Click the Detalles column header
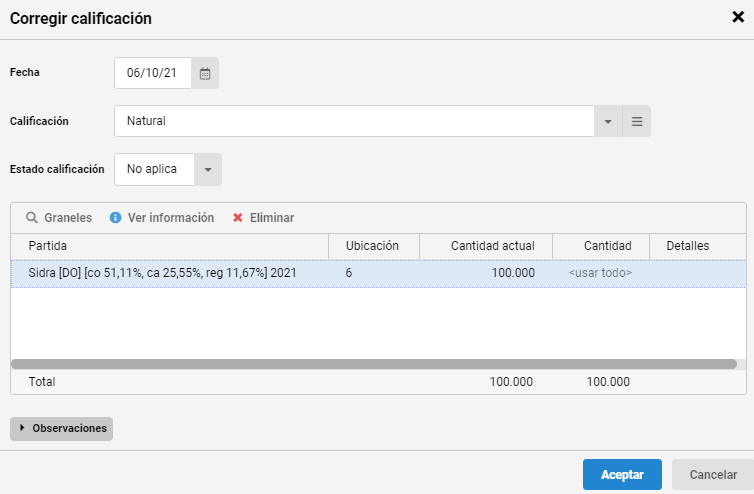This screenshot has height=494, width=754. click(697, 246)
